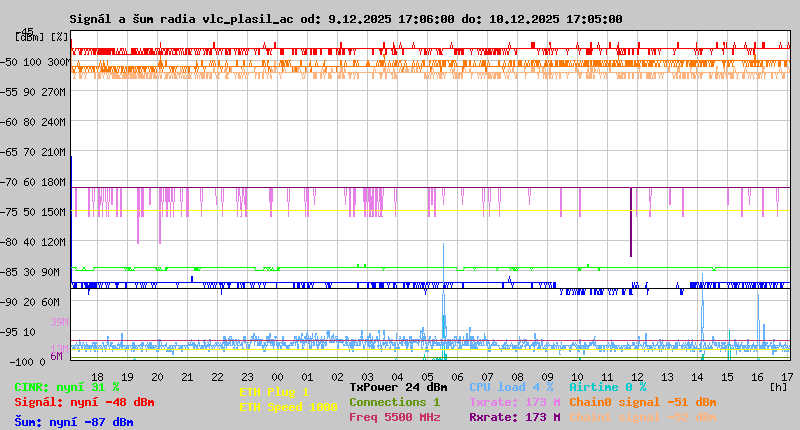Image resolution: width=800 pixels, height=430 pixels.
Task: Click the '21' hour tick on time axis
Action: coord(187,377)
